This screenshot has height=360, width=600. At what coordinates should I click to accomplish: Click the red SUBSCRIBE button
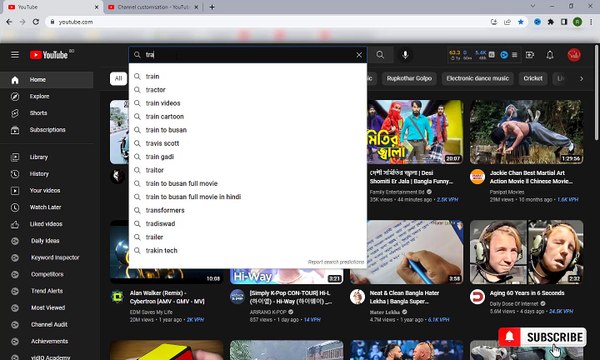click(x=543, y=337)
